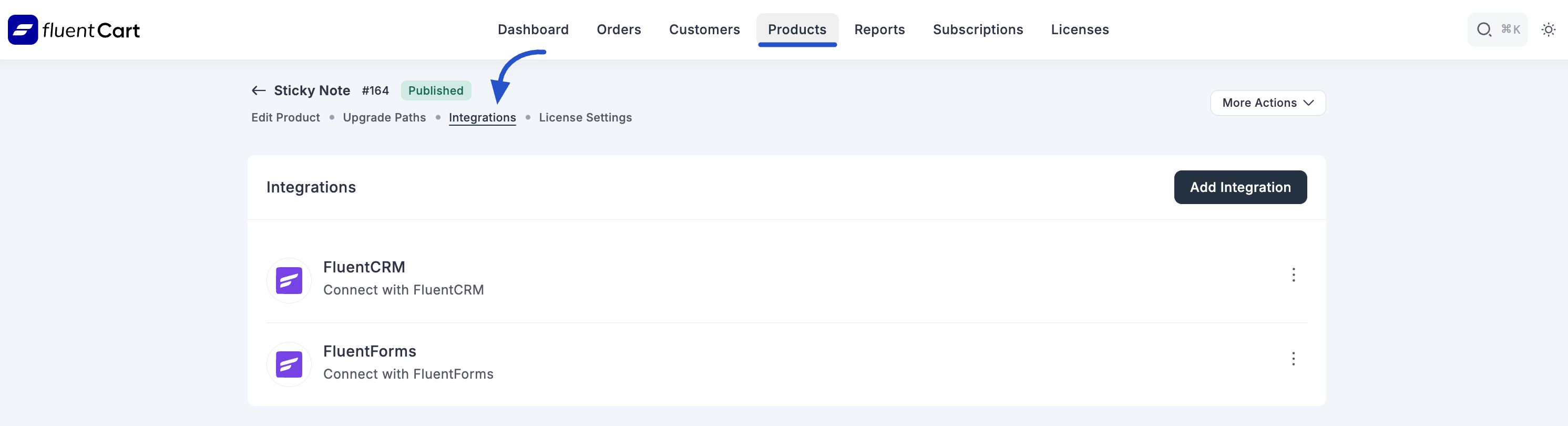Click the Sticky Note product title
The height and width of the screenshot is (426, 1568).
pyautogui.click(x=312, y=91)
